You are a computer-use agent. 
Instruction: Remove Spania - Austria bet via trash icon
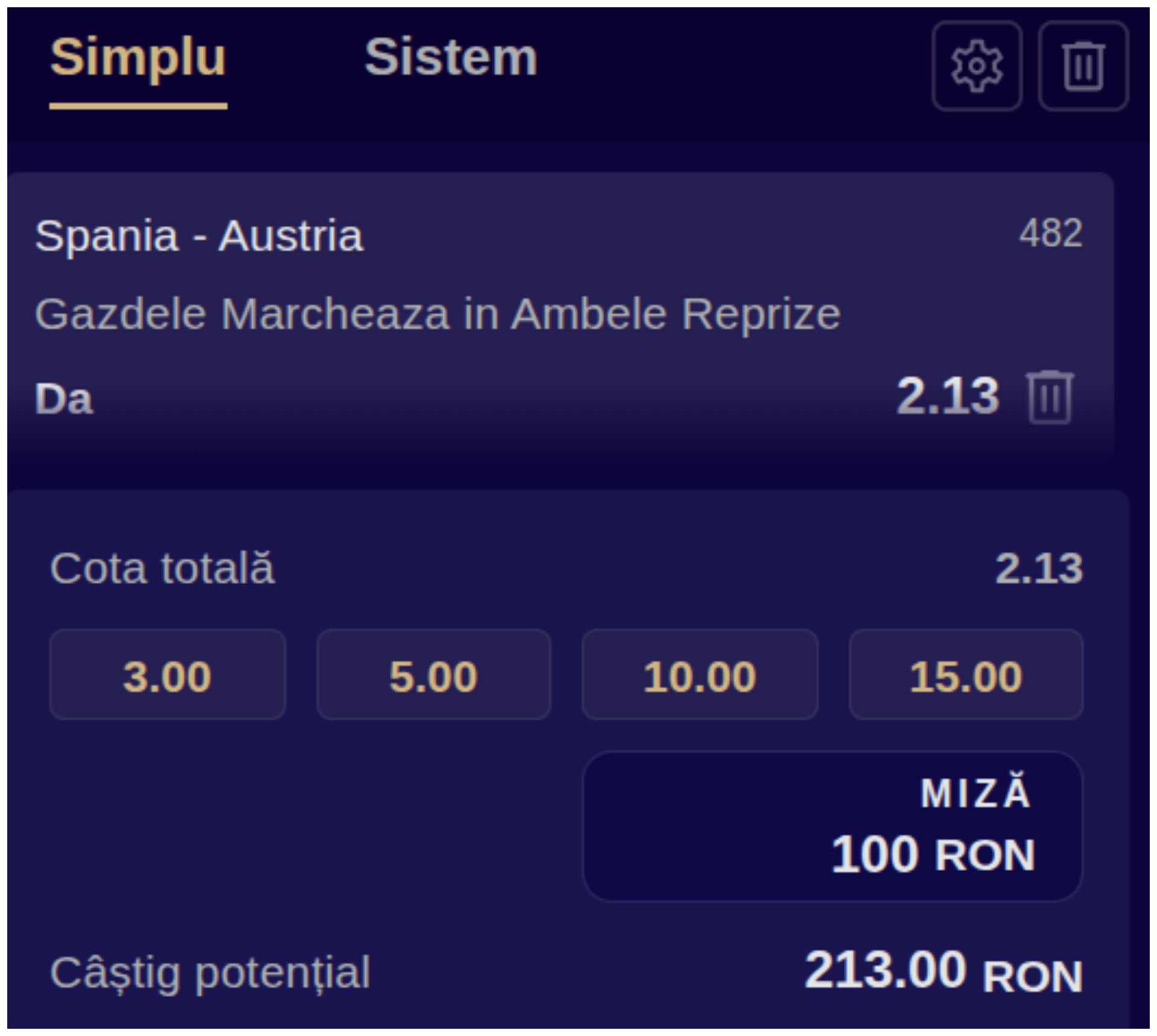[1050, 397]
